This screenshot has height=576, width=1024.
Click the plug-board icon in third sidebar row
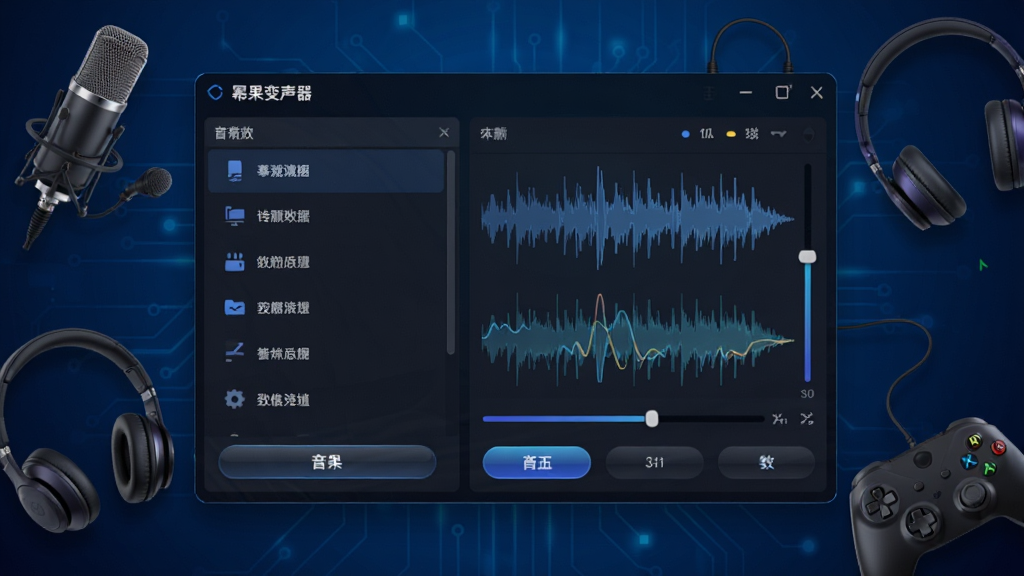pyautogui.click(x=234, y=262)
